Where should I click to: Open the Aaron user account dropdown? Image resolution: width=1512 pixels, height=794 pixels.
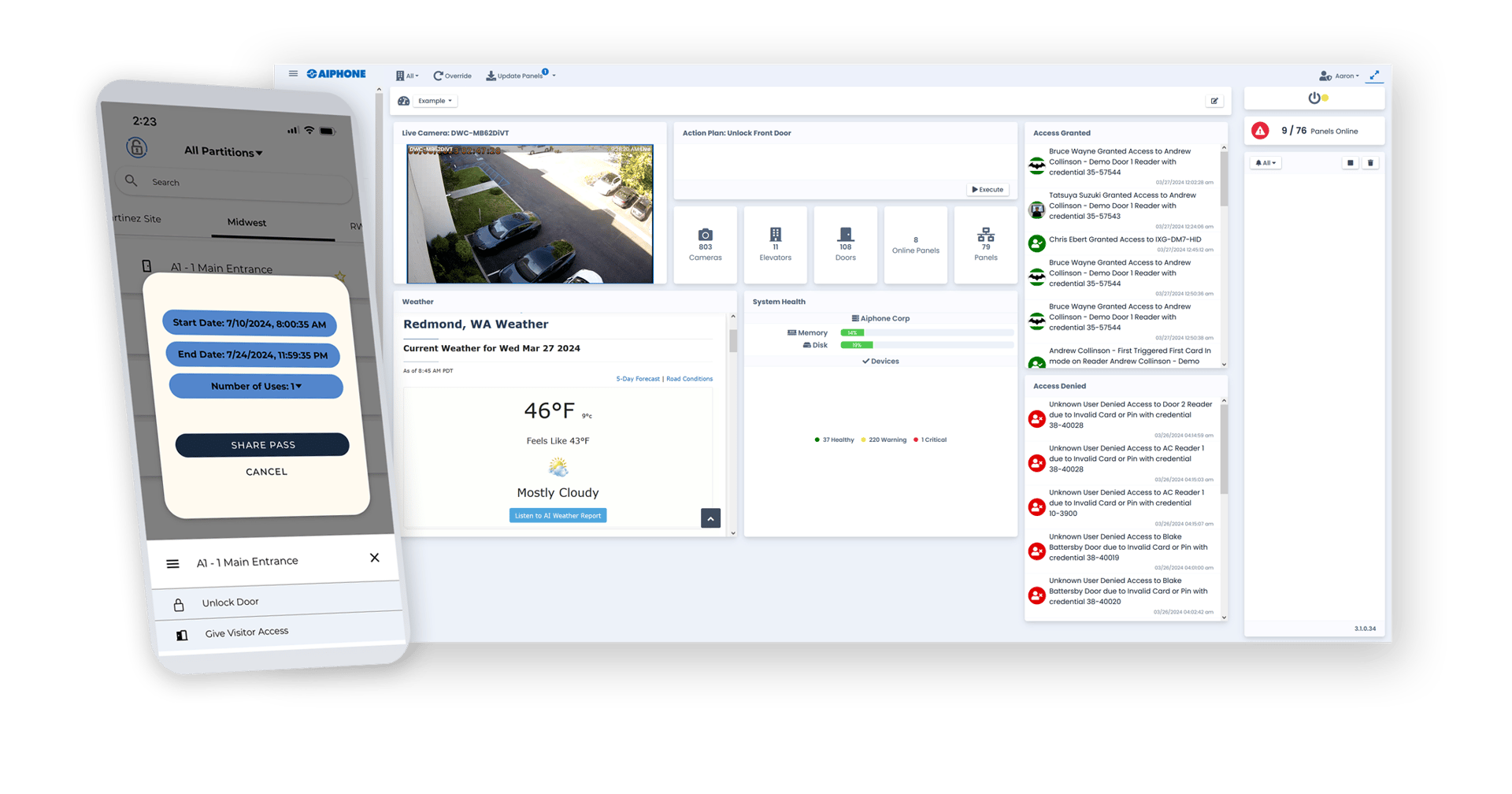[x=1340, y=76]
